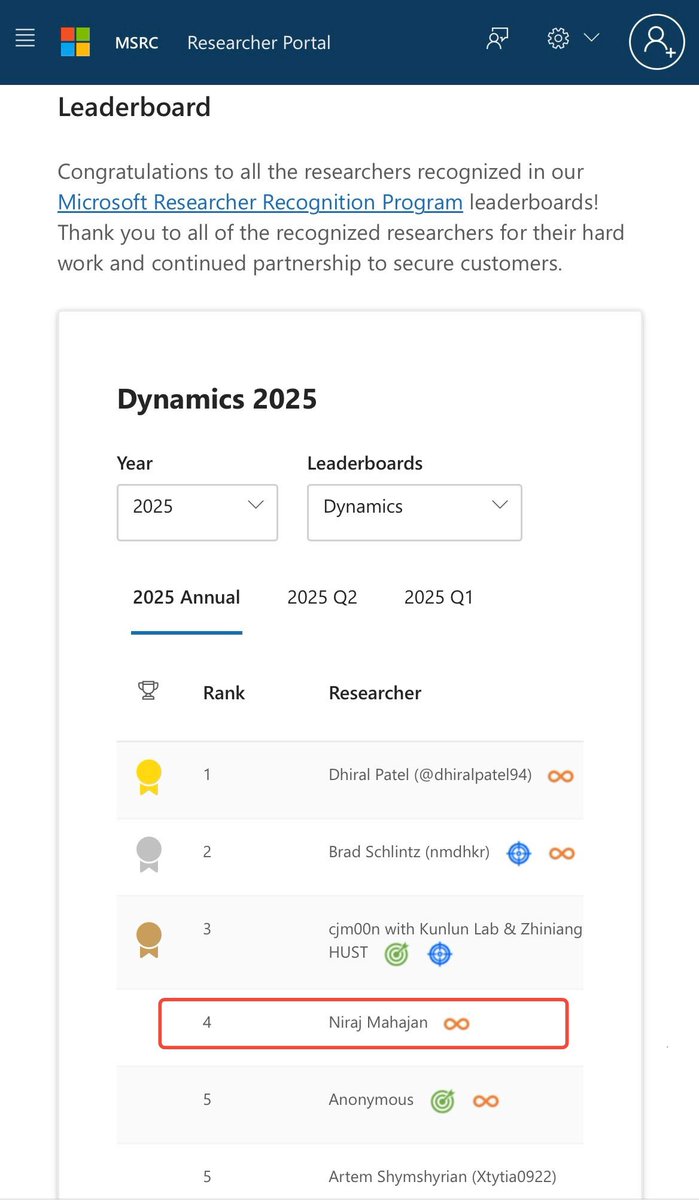Viewport: 699px width, 1200px height.
Task: Click the Rank column header
Action: pyautogui.click(x=224, y=693)
